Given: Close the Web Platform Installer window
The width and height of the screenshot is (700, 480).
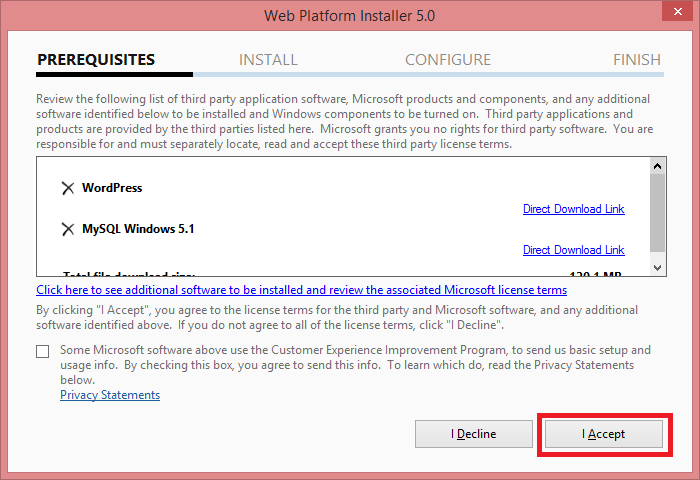Looking at the screenshot, I should point(678,12).
